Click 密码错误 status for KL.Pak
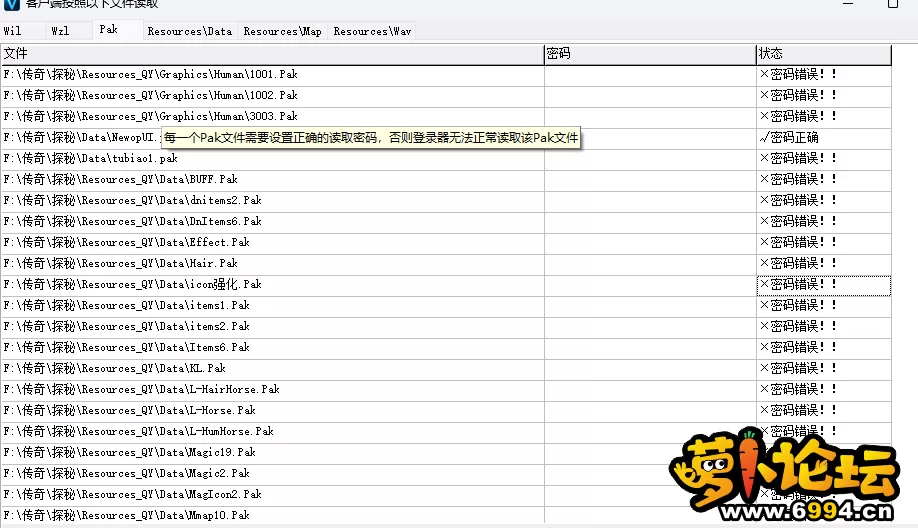 (824, 369)
